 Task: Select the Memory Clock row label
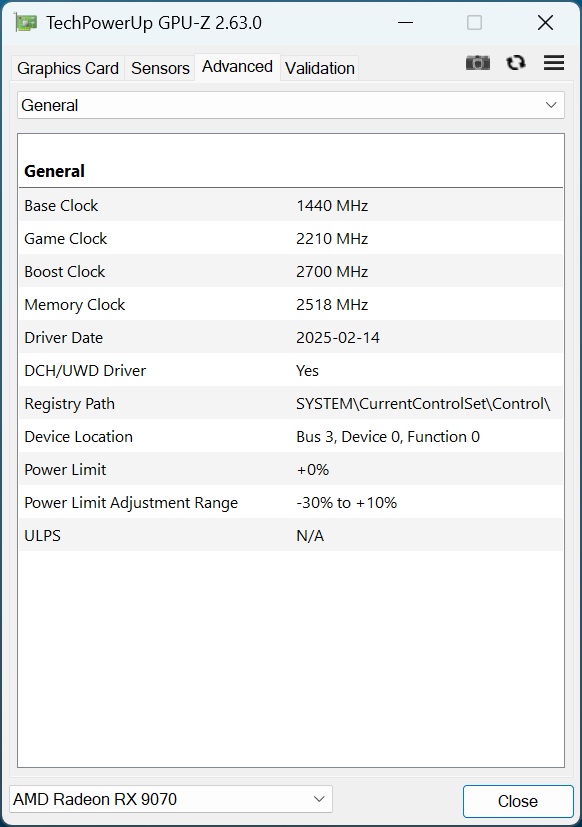tap(75, 304)
